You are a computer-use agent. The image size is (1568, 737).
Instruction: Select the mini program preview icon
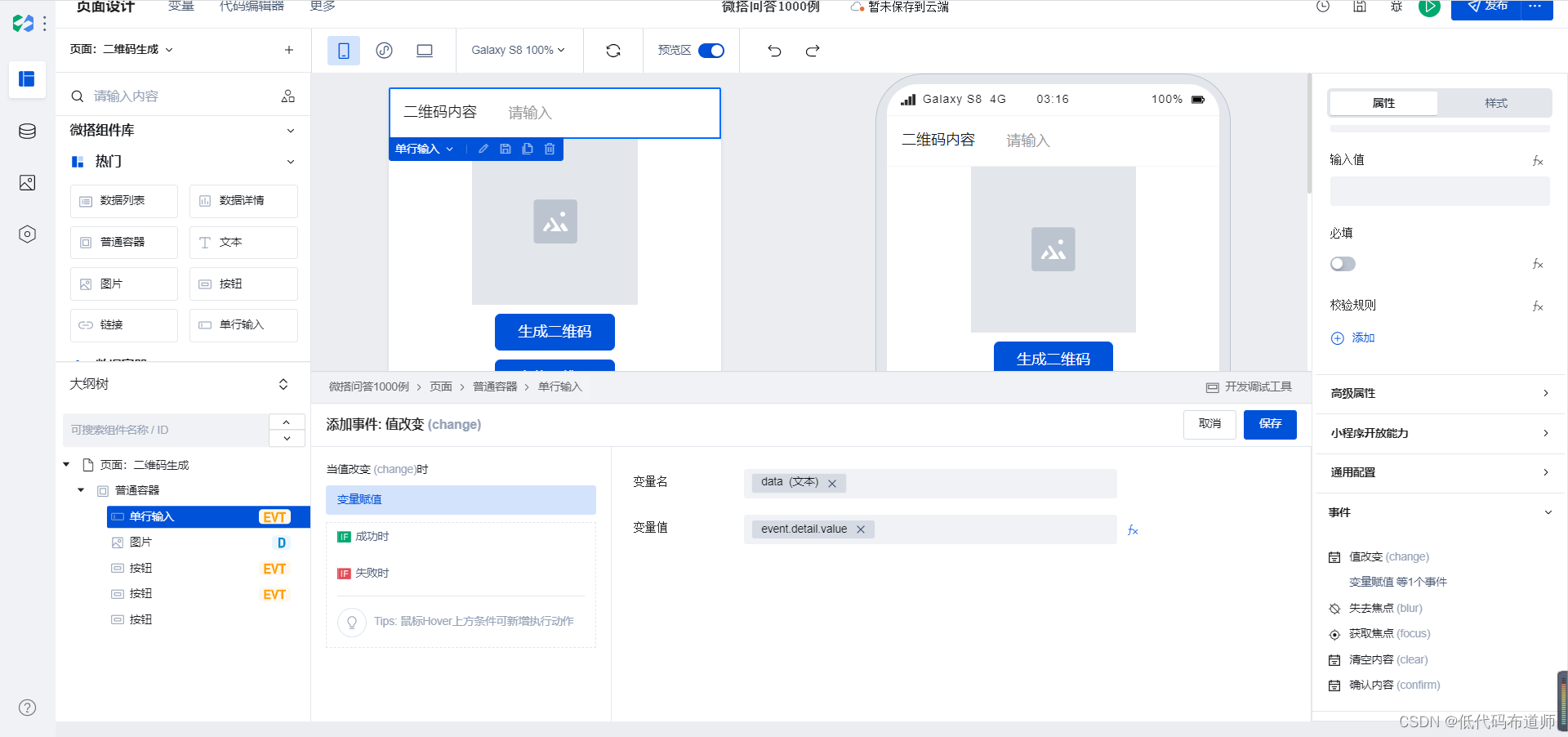coord(384,51)
